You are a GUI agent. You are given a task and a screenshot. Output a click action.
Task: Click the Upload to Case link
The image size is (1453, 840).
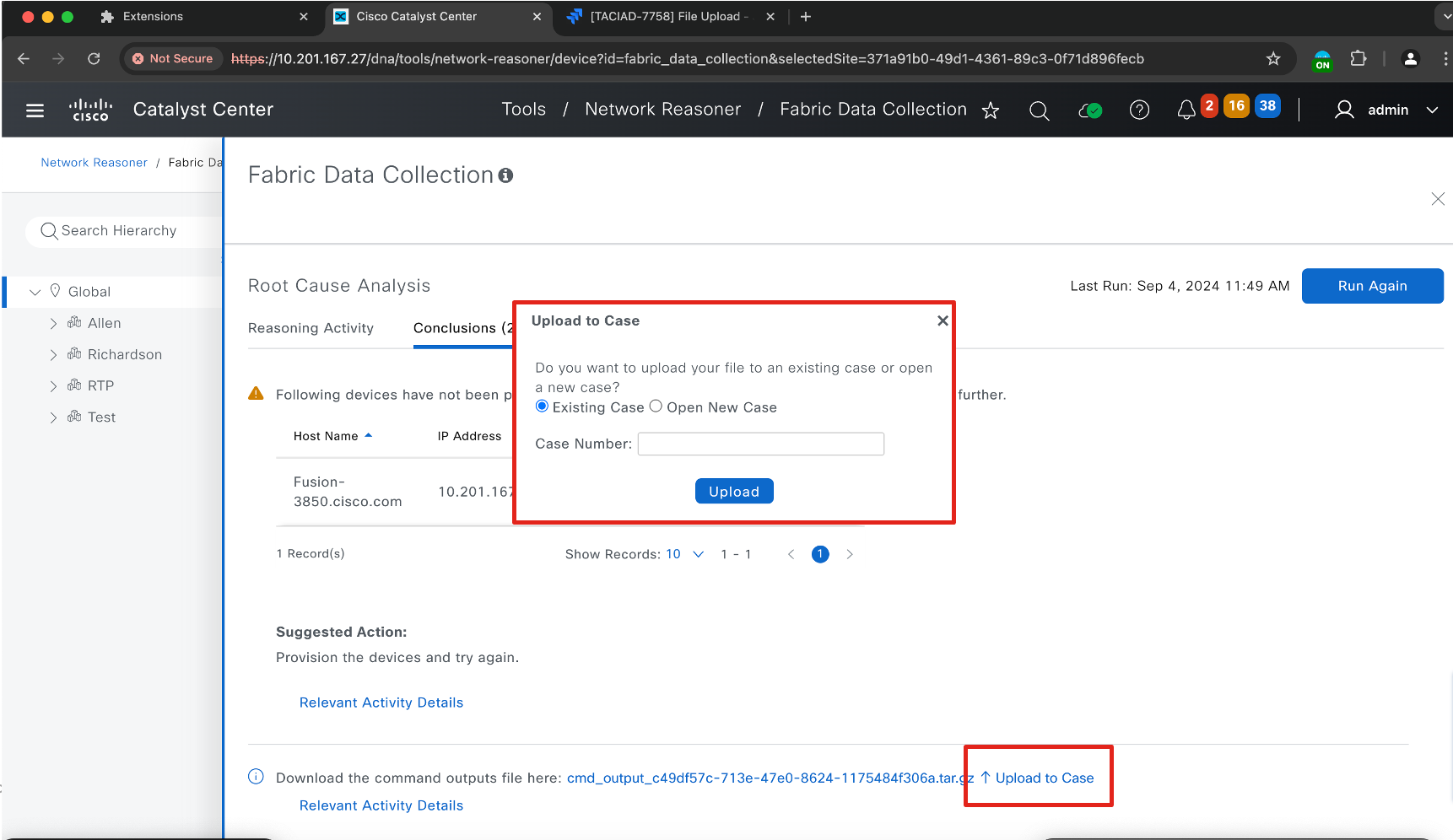[1037, 778]
